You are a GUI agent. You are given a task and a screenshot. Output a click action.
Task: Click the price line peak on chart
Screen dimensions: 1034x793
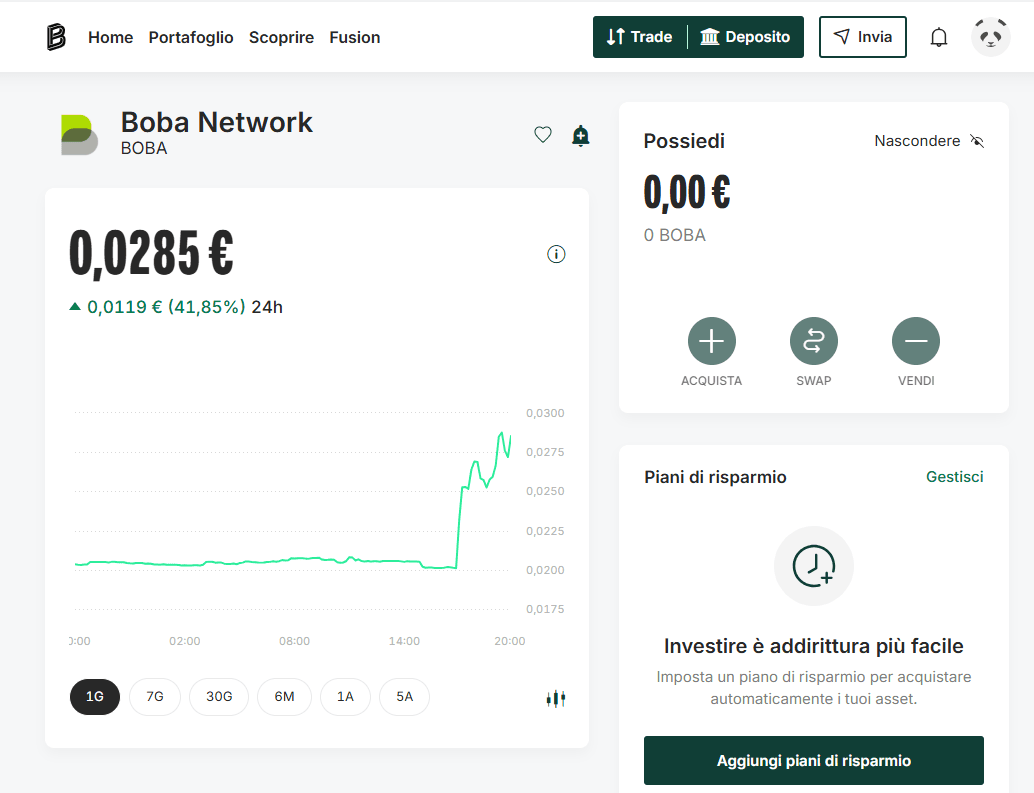click(x=502, y=434)
